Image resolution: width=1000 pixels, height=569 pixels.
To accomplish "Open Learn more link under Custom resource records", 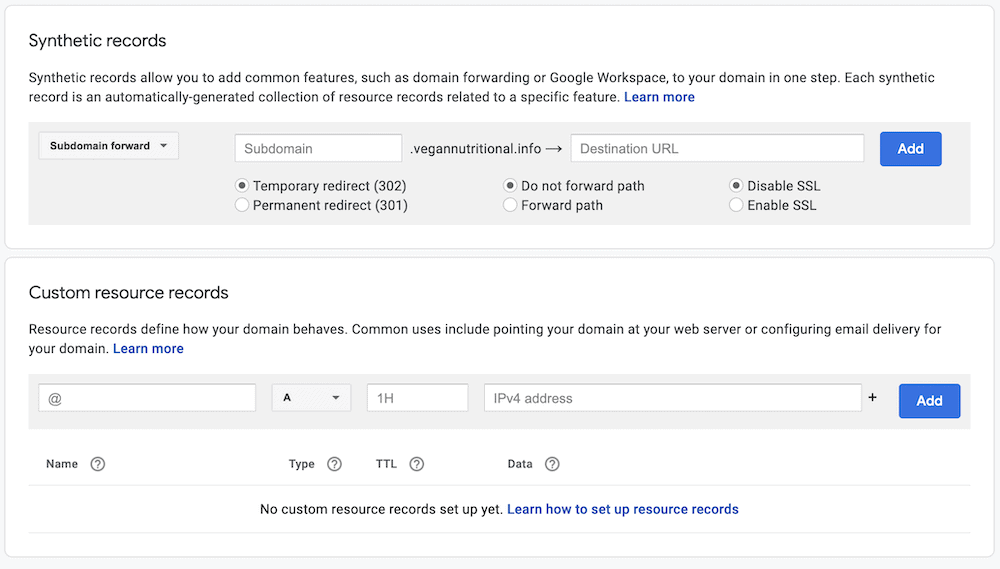I will pos(148,348).
